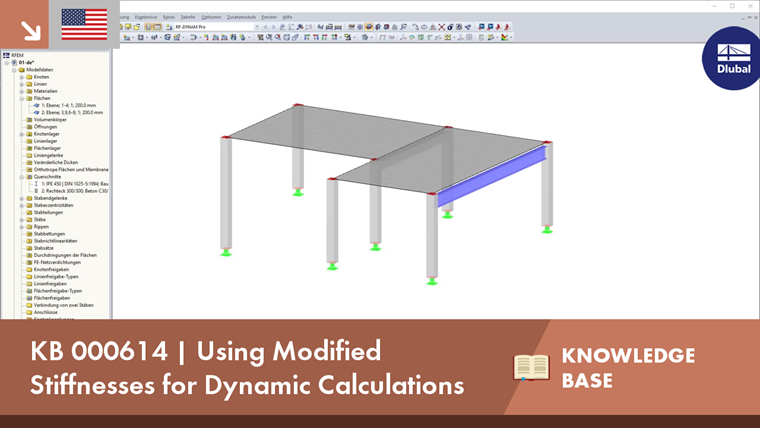Collapse the 01-de* model node

[x=7, y=63]
